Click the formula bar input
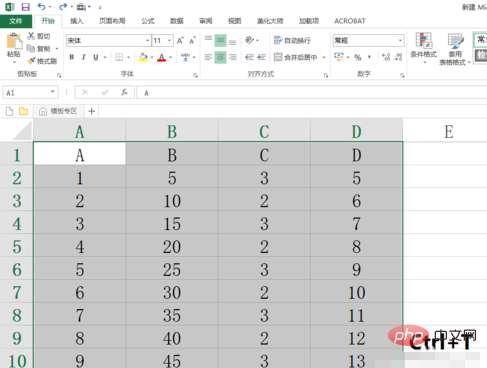This screenshot has height=368, width=487. click(312, 92)
